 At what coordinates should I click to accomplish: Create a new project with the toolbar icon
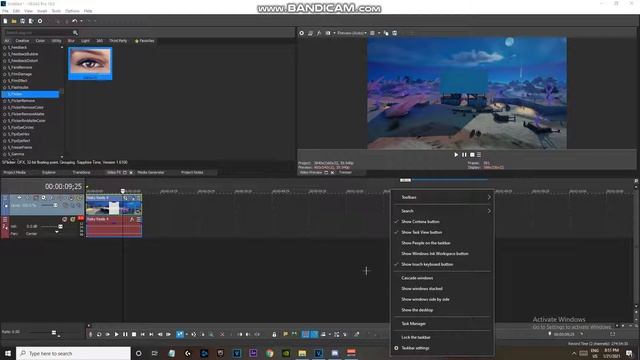tap(5, 21)
